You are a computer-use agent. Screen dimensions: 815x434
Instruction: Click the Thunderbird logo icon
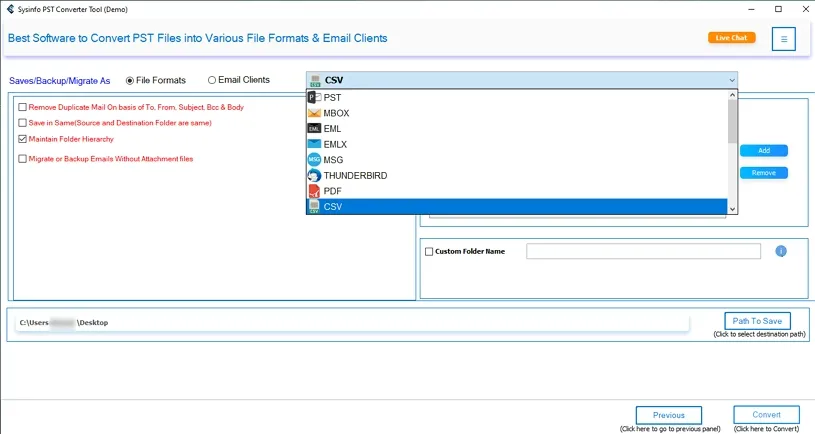314,176
